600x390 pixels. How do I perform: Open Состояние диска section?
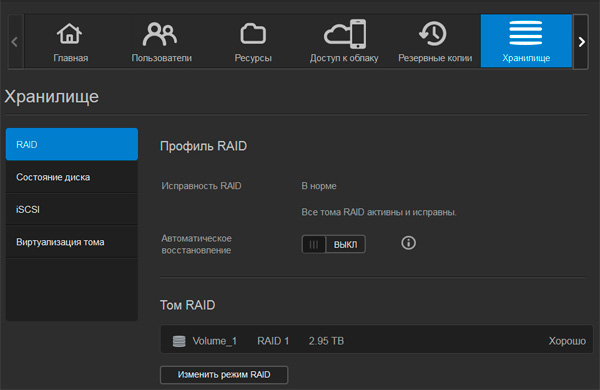[x=72, y=177]
